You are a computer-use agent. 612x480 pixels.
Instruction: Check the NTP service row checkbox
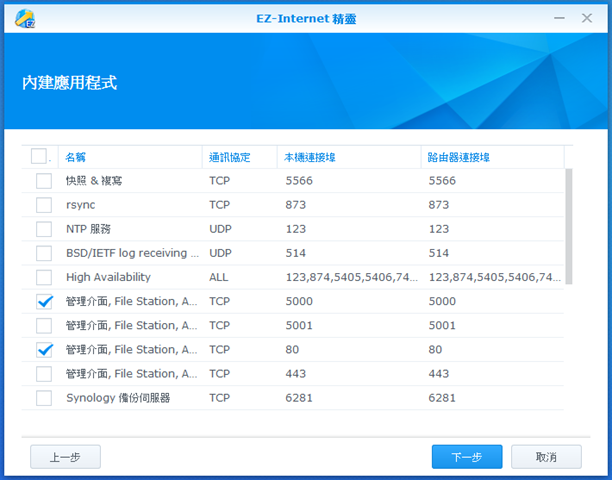click(x=44, y=229)
